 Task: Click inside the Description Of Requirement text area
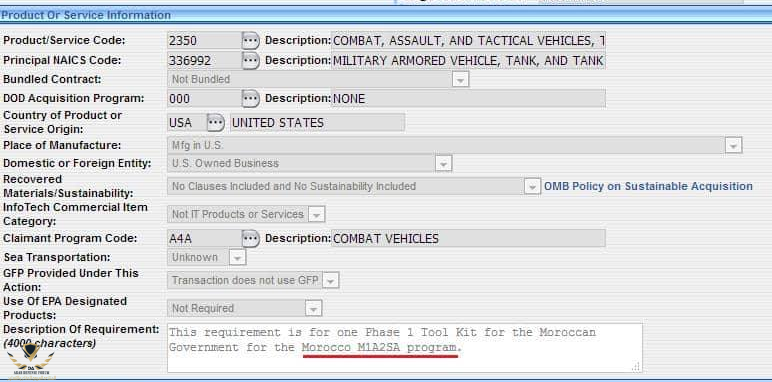click(x=405, y=348)
